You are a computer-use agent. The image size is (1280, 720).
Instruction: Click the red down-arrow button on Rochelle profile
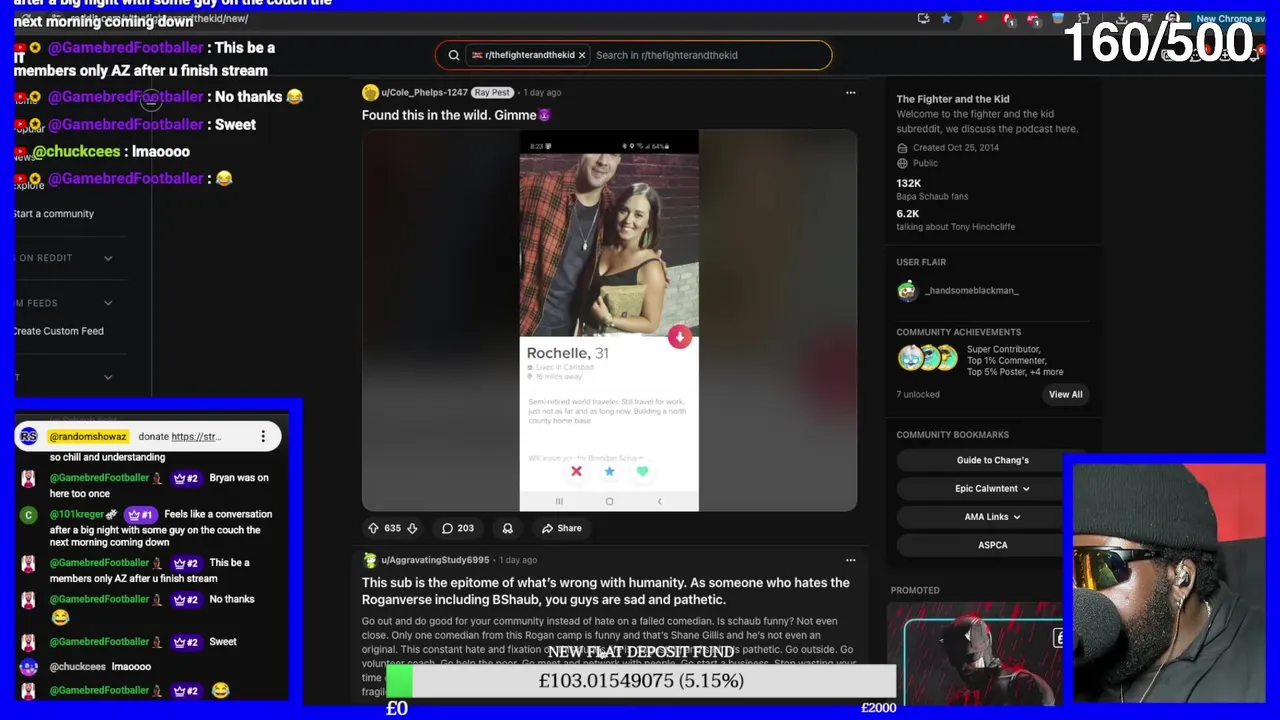tap(680, 337)
